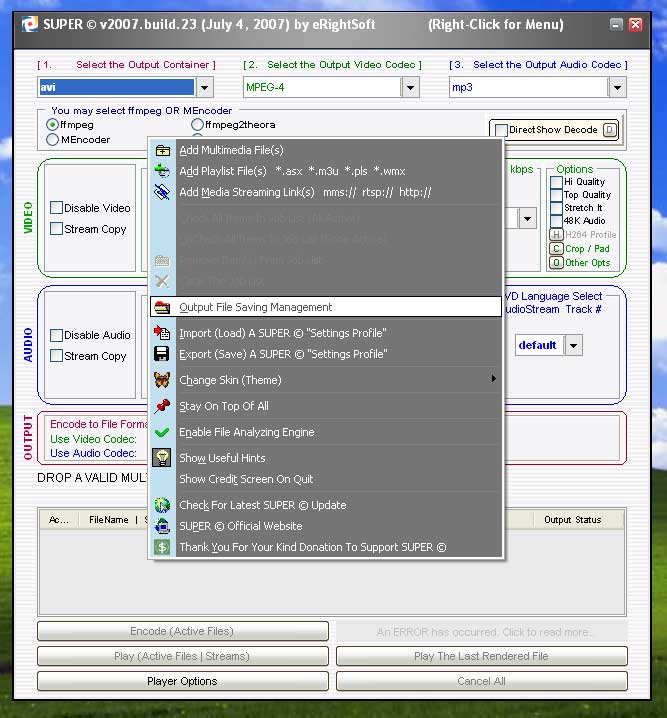
Task: Click the C icon for Crop / Pad
Action: point(556,249)
